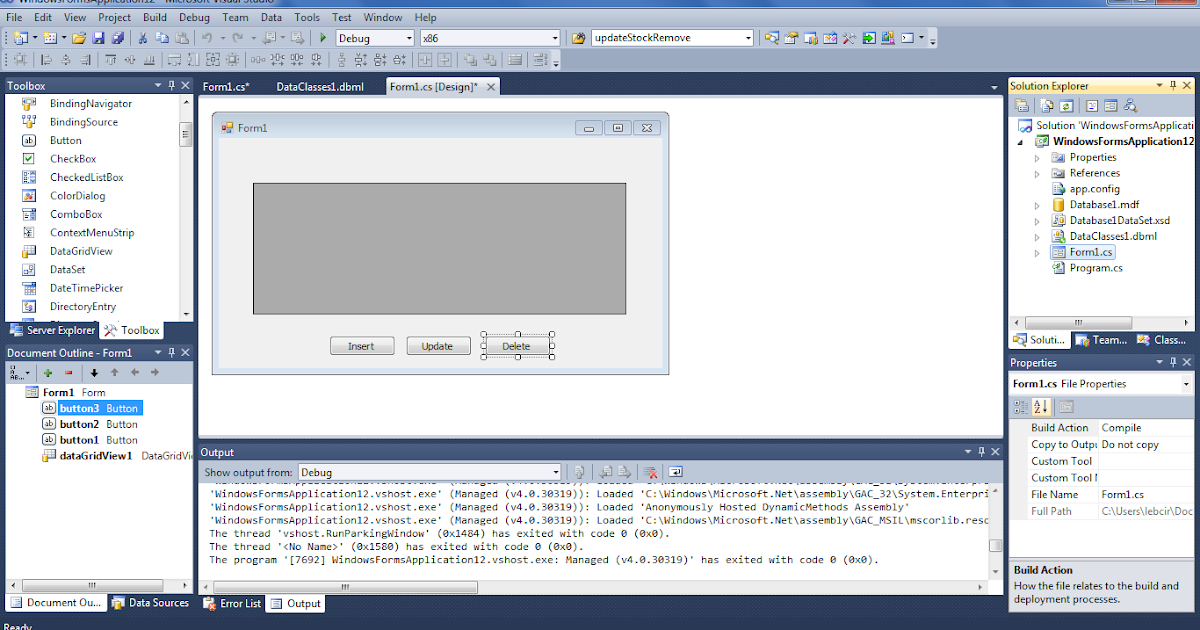Save all files using the Save All icon
Image resolution: width=1200 pixels, height=630 pixels.
pos(117,37)
